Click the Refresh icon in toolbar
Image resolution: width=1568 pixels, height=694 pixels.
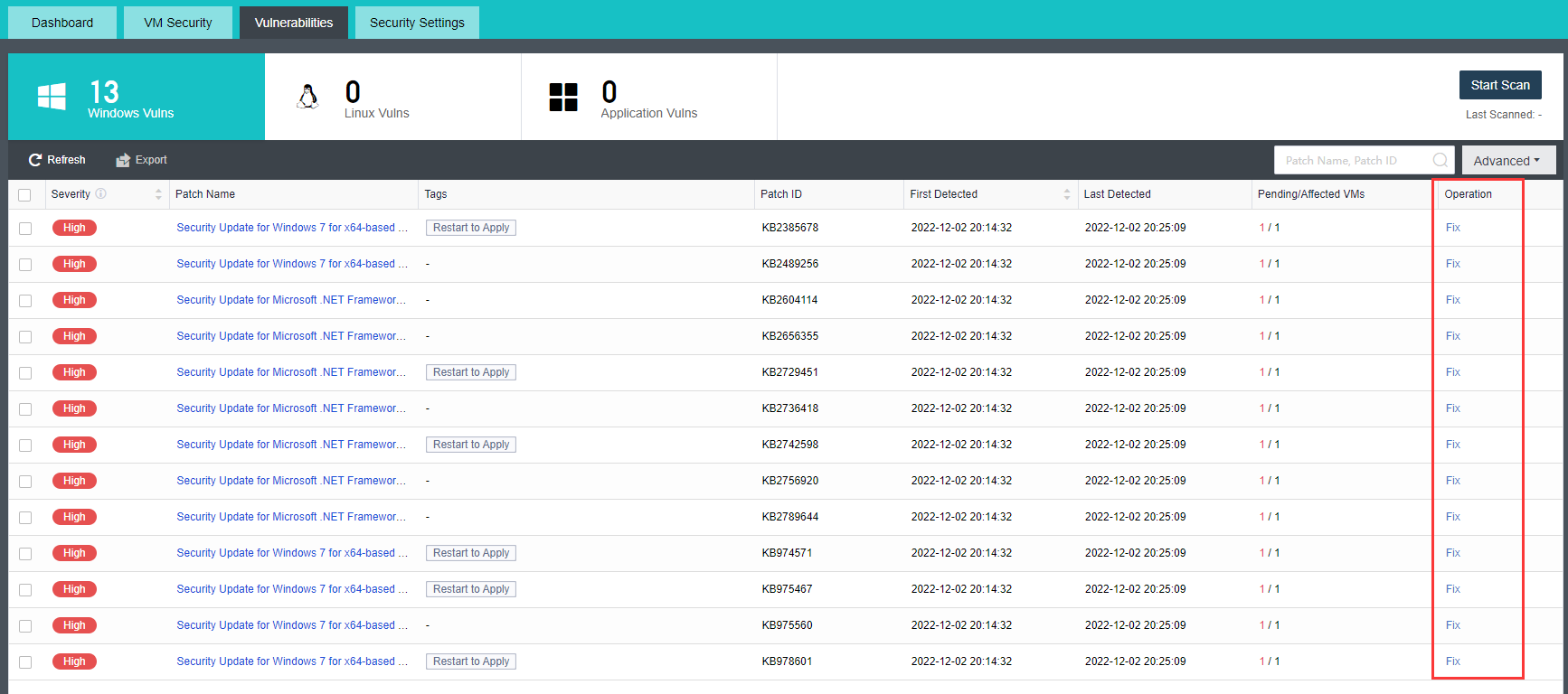pos(35,160)
